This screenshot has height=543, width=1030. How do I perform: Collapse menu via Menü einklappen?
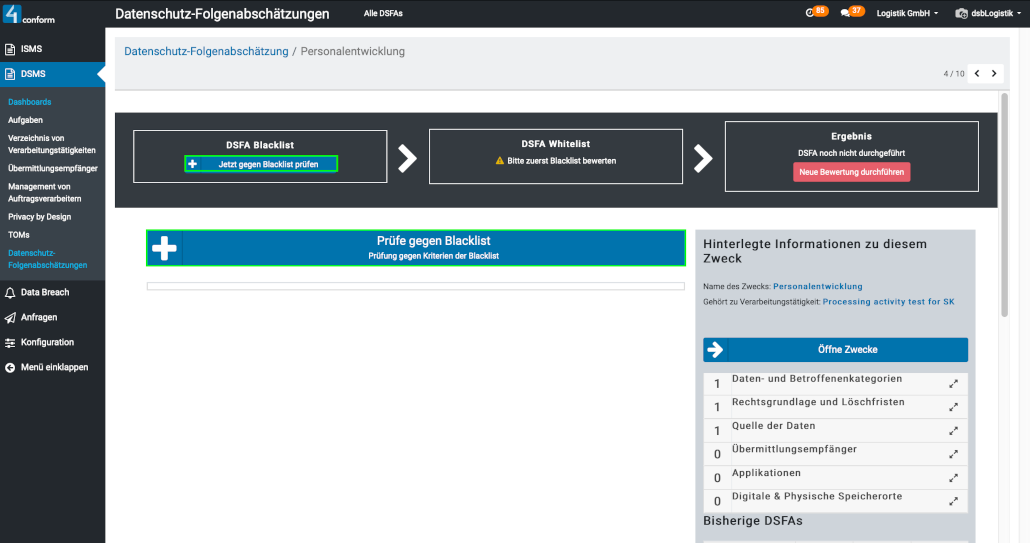[52, 367]
